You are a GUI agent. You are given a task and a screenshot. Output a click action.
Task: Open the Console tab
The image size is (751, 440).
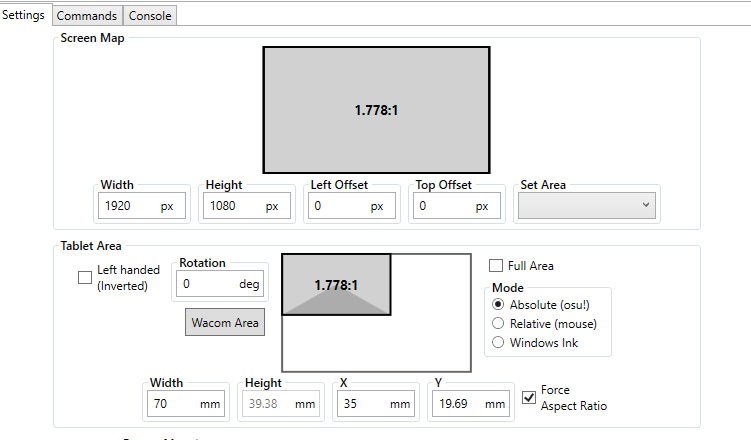pos(150,16)
